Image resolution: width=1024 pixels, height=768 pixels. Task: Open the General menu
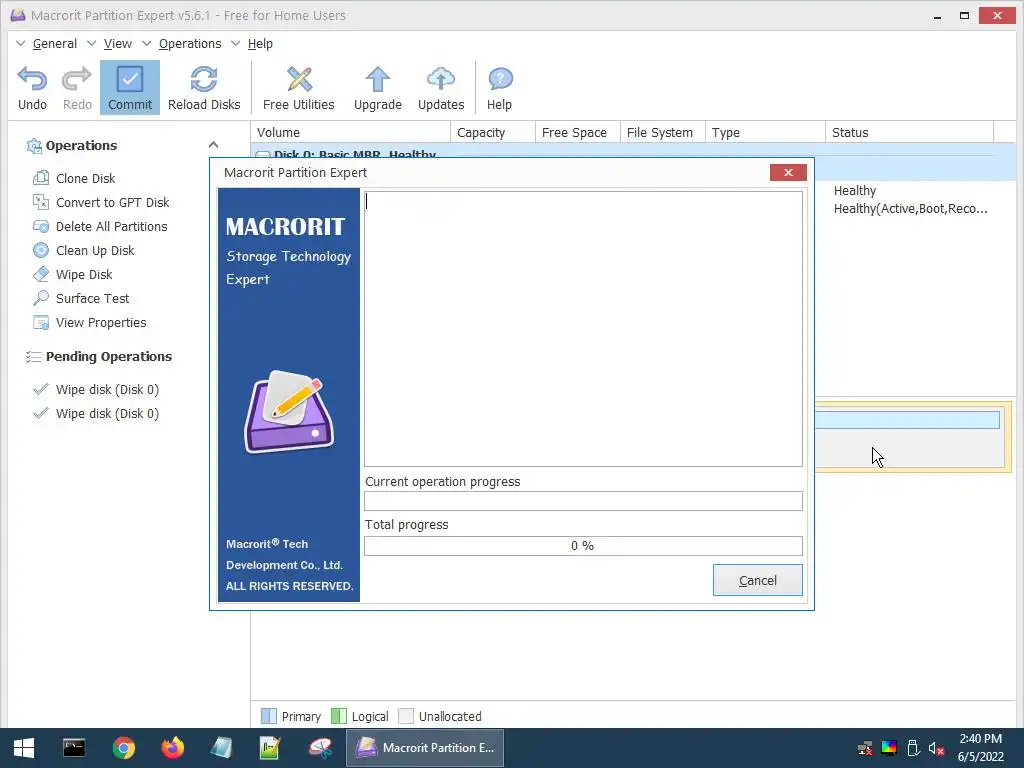[54, 44]
